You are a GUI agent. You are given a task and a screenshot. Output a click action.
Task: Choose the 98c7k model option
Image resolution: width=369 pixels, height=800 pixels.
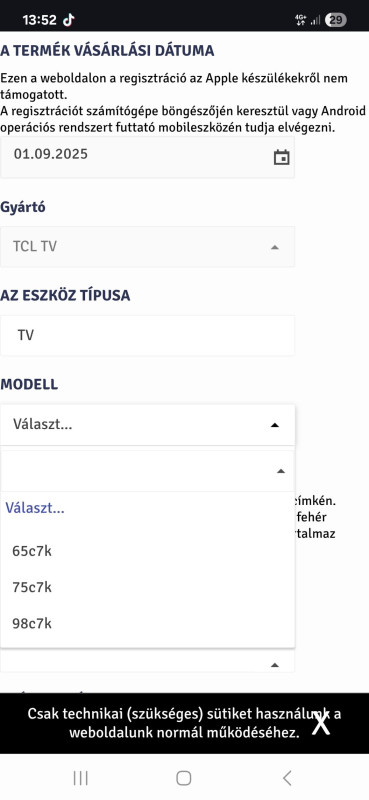coord(147,623)
